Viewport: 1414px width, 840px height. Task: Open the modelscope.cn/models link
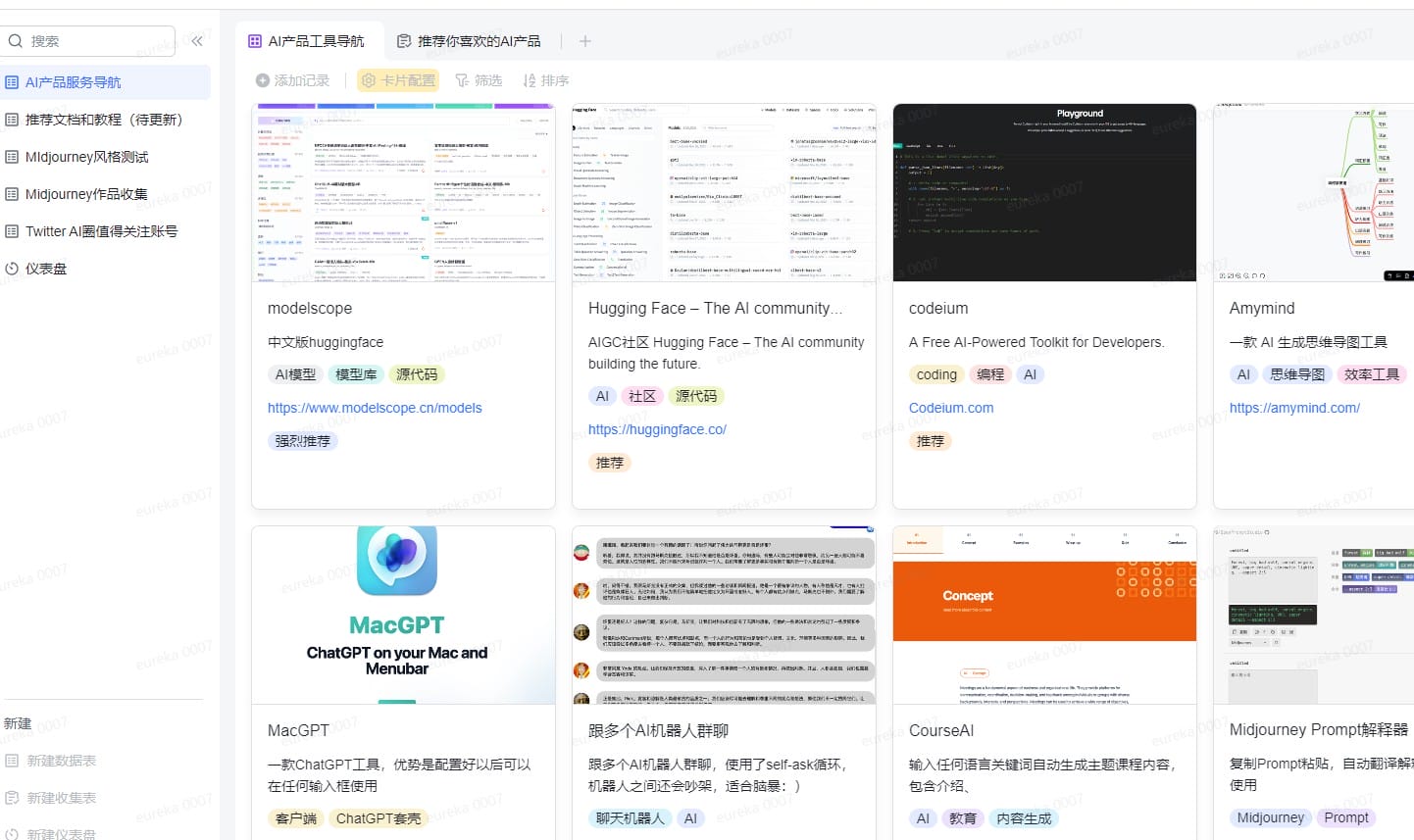click(375, 408)
